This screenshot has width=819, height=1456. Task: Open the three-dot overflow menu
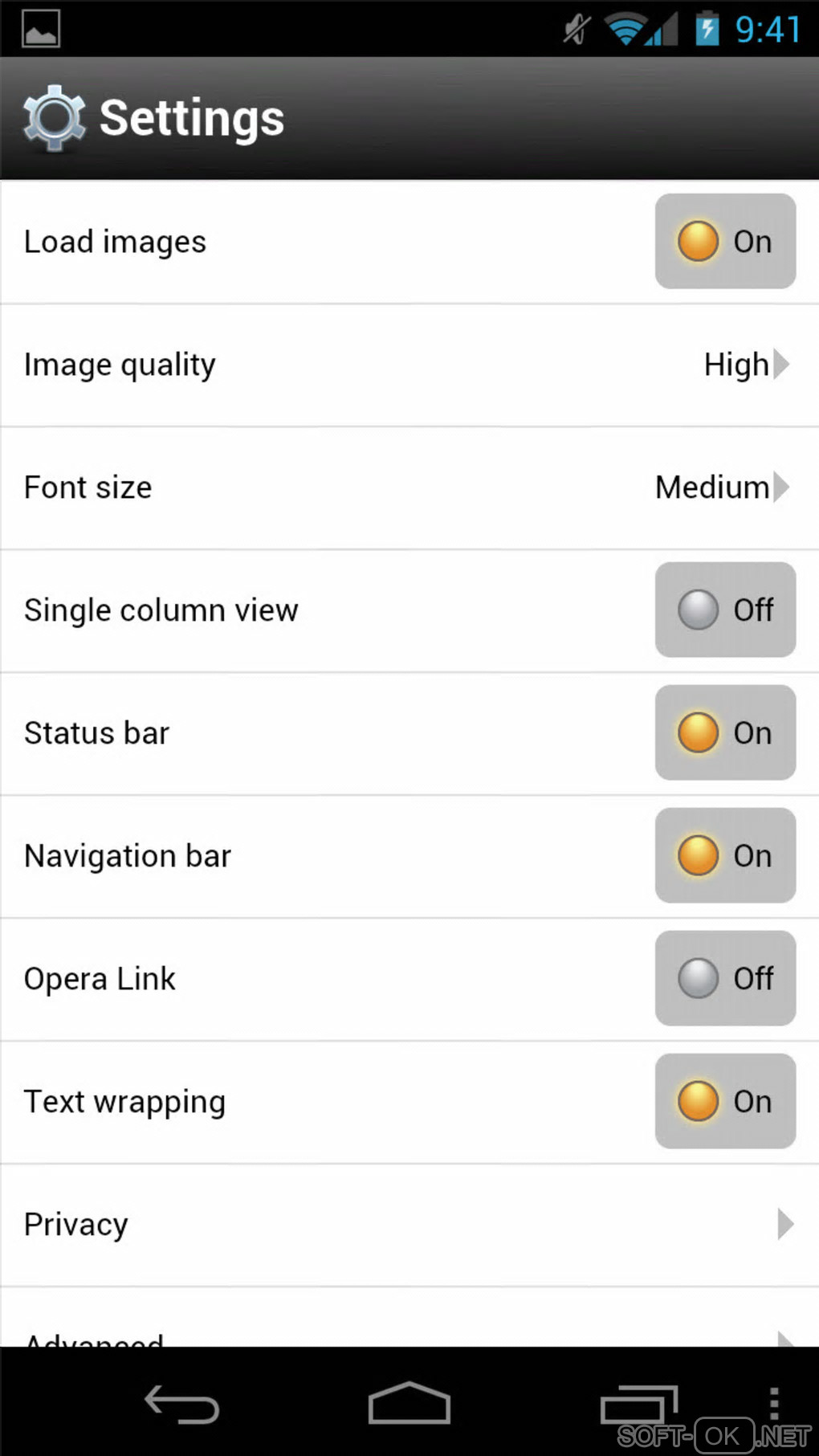click(x=774, y=1403)
